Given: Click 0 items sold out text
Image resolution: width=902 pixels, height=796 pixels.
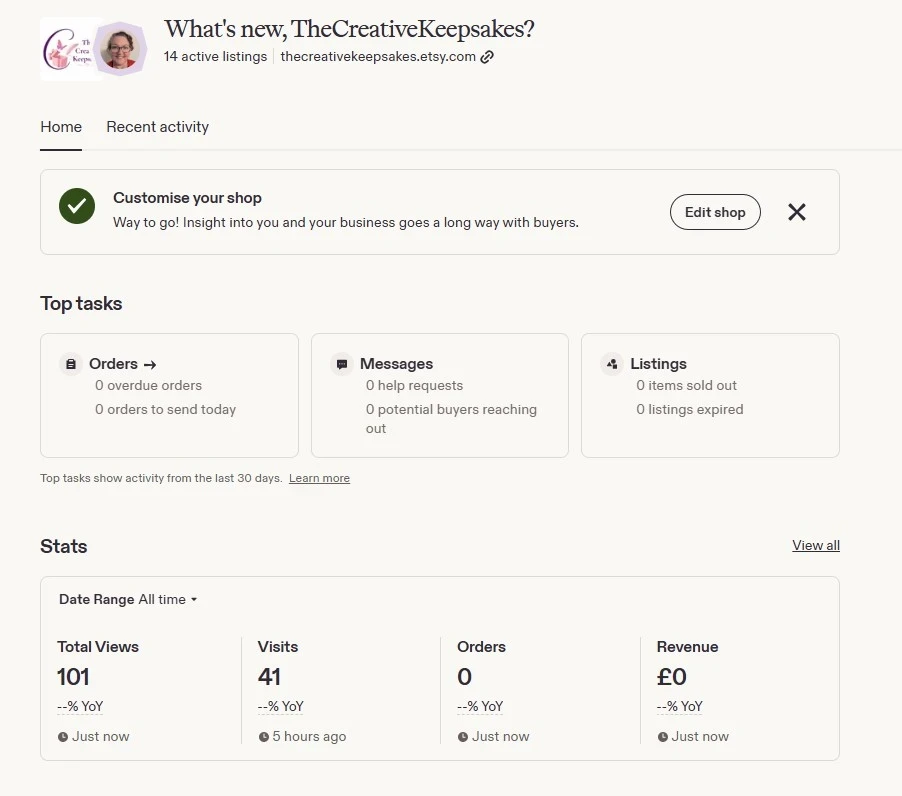Looking at the screenshot, I should coord(686,385).
